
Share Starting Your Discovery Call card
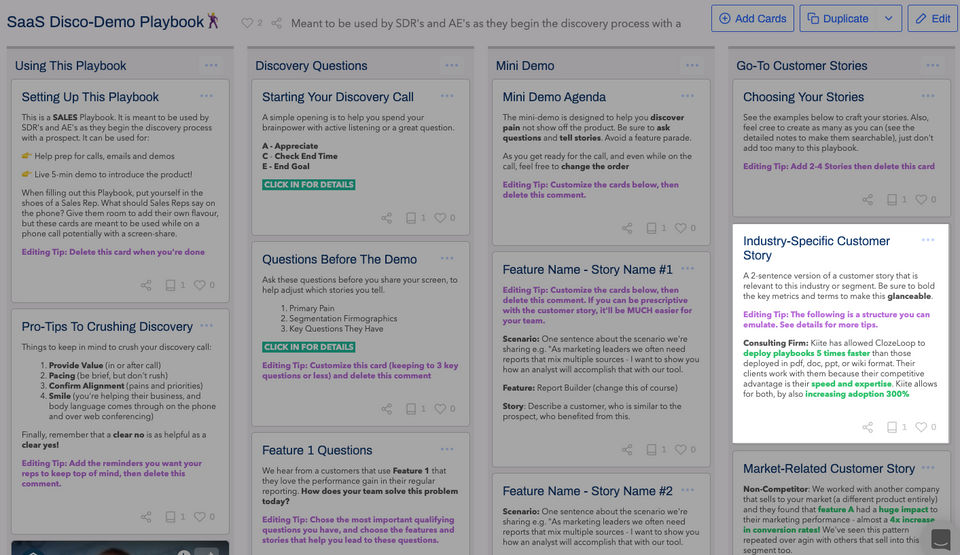point(386,217)
